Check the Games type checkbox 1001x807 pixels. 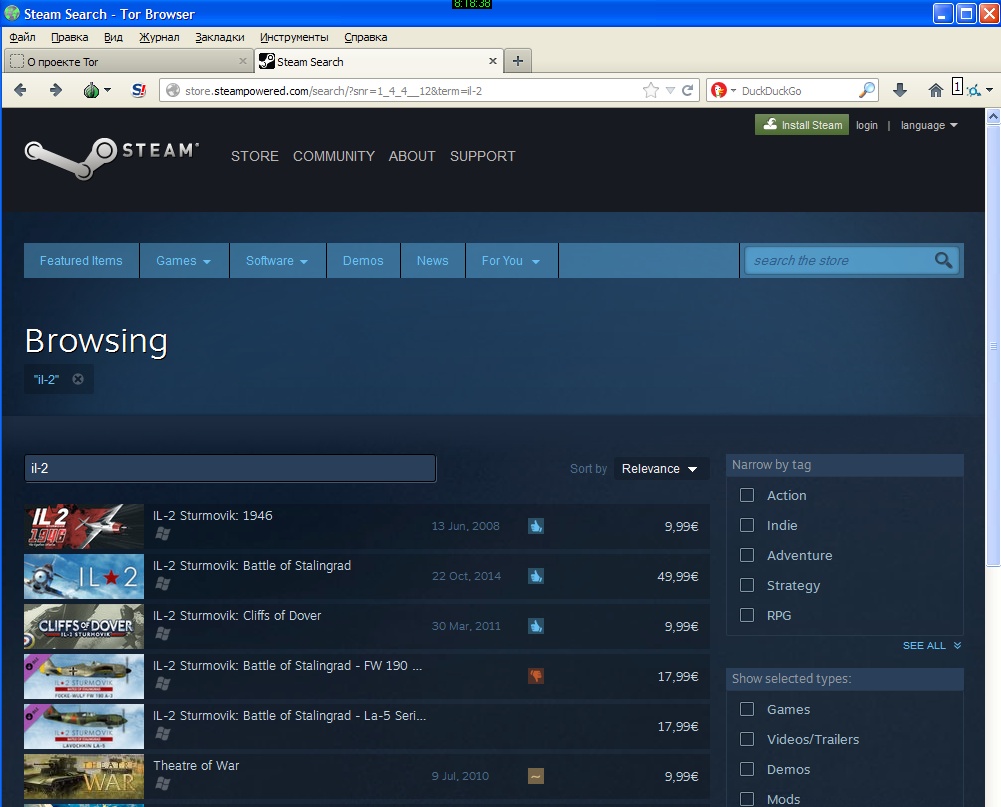pyautogui.click(x=747, y=709)
